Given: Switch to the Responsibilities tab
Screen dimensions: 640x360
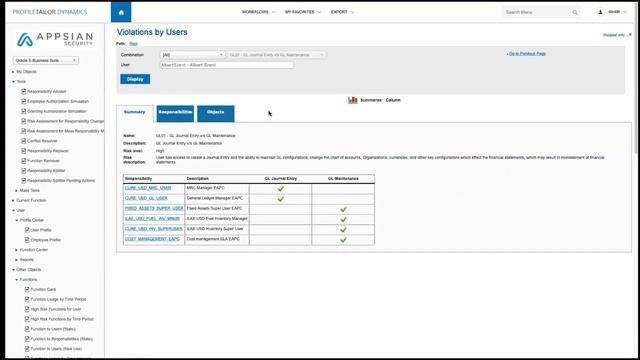Looking at the screenshot, I should [175, 113].
